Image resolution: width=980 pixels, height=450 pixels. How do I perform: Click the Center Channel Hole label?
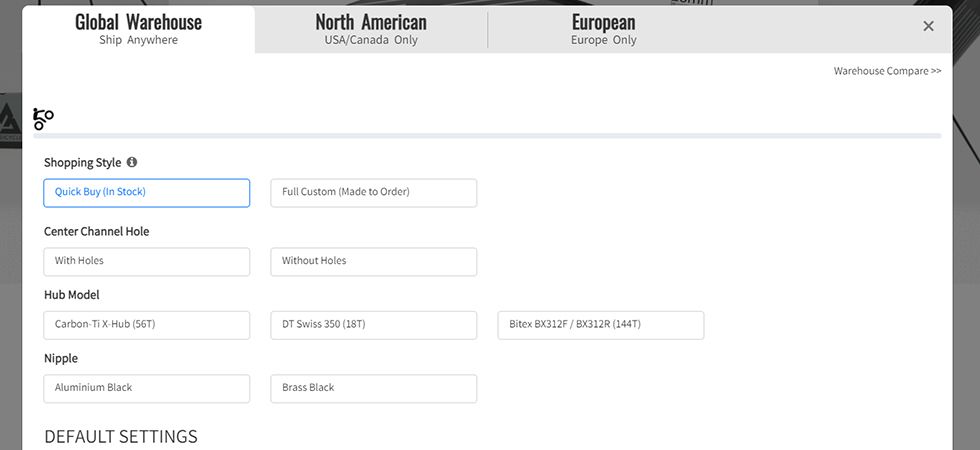click(96, 231)
